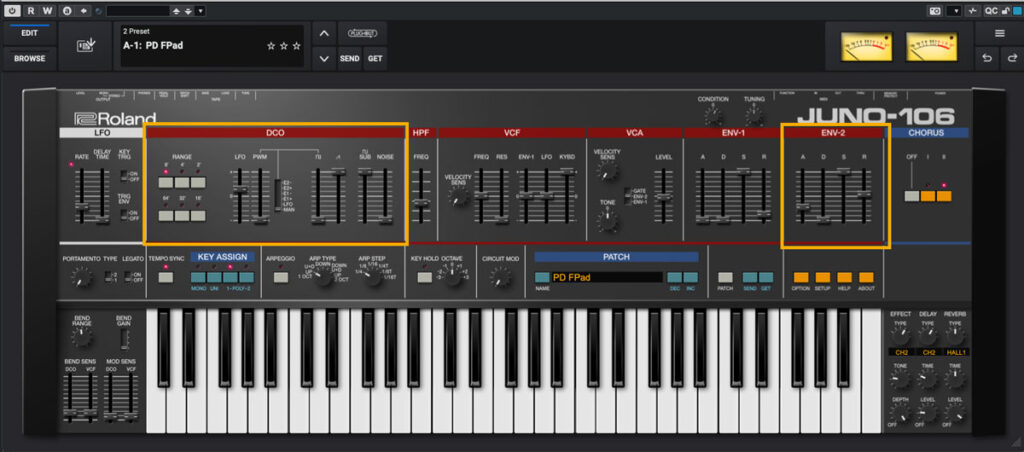The height and width of the screenshot is (452, 1024).
Task: Click the VCA GATE/ENV selector switch
Action: pos(628,197)
